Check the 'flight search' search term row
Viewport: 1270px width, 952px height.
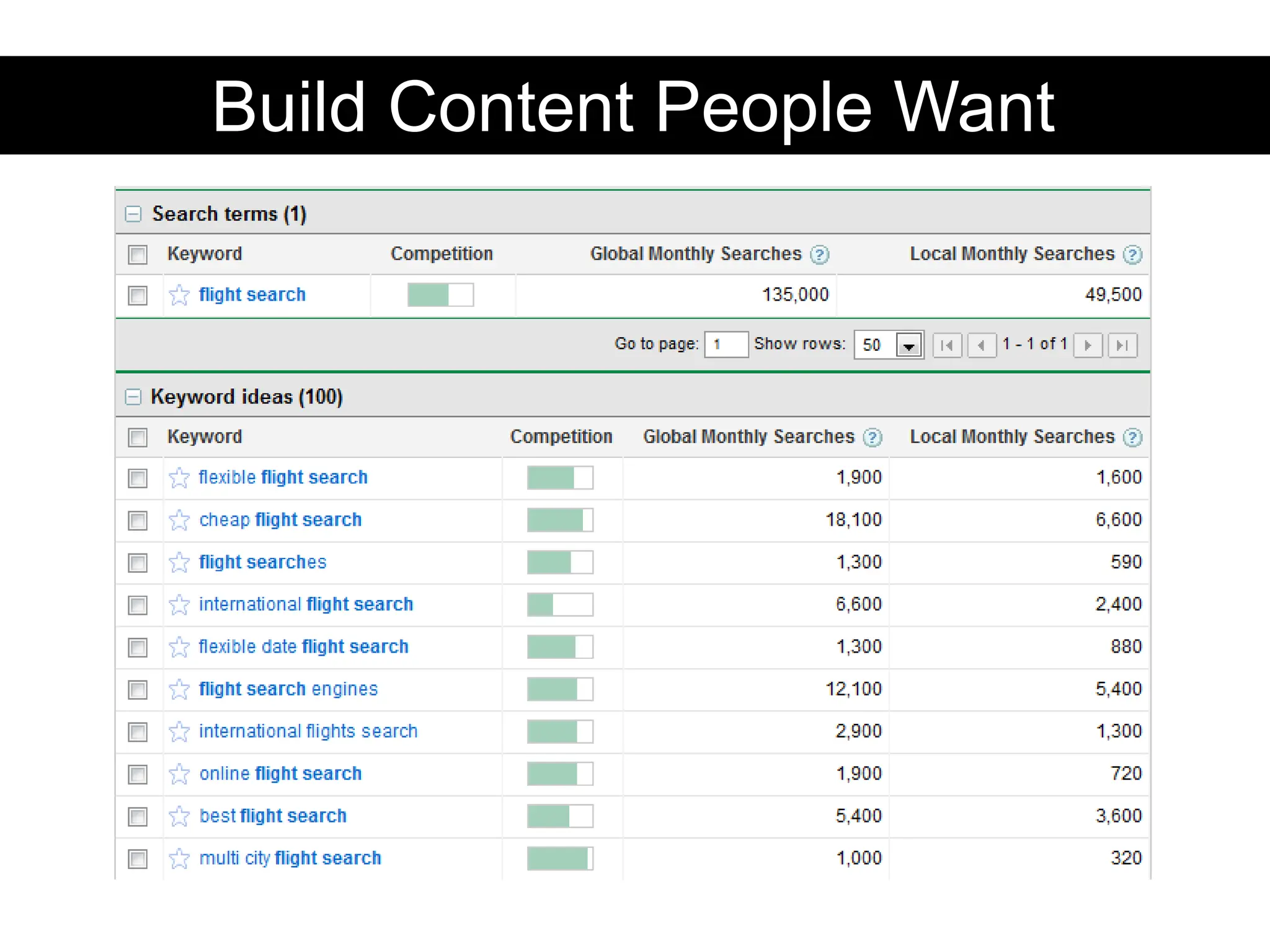pyautogui.click(x=138, y=296)
